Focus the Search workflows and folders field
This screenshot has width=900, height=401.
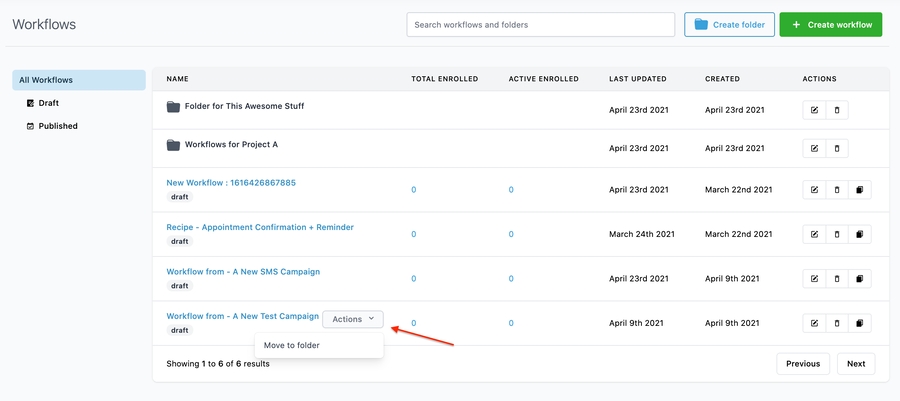540,25
